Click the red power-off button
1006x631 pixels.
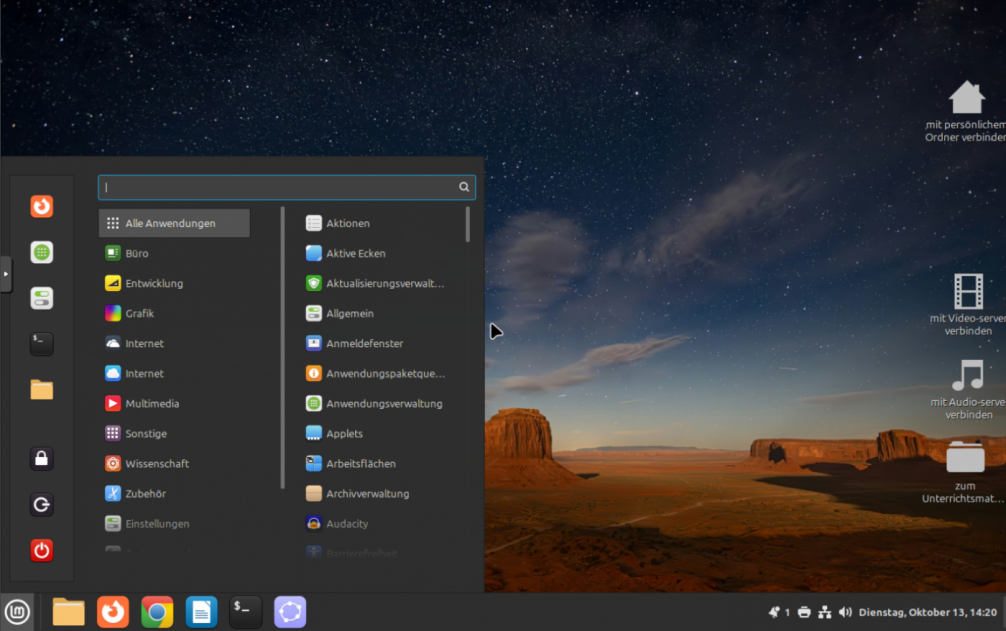tap(42, 550)
